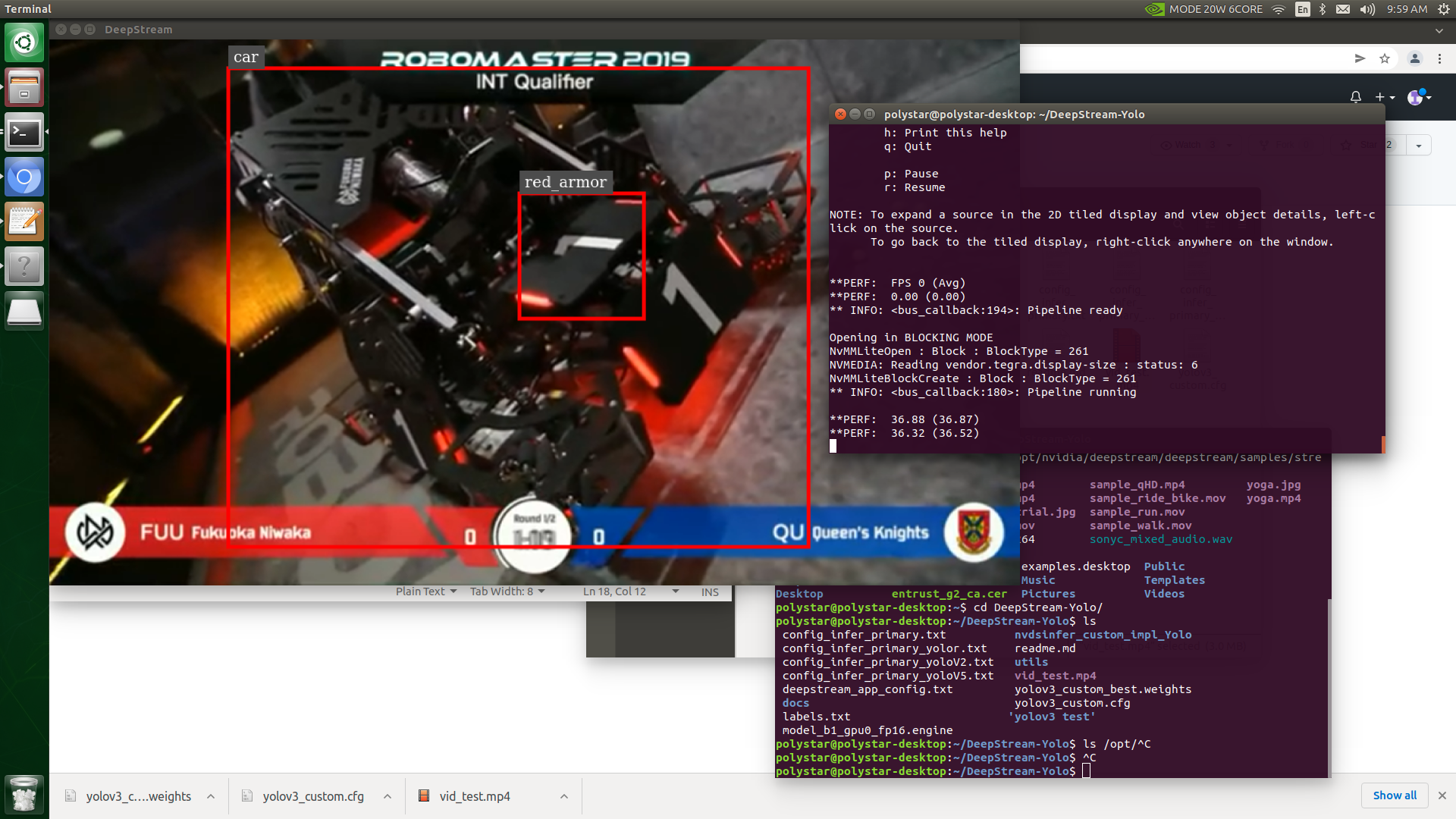Click the mail indicator in the system tray
Image resolution: width=1456 pixels, height=819 pixels.
[x=1343, y=9]
